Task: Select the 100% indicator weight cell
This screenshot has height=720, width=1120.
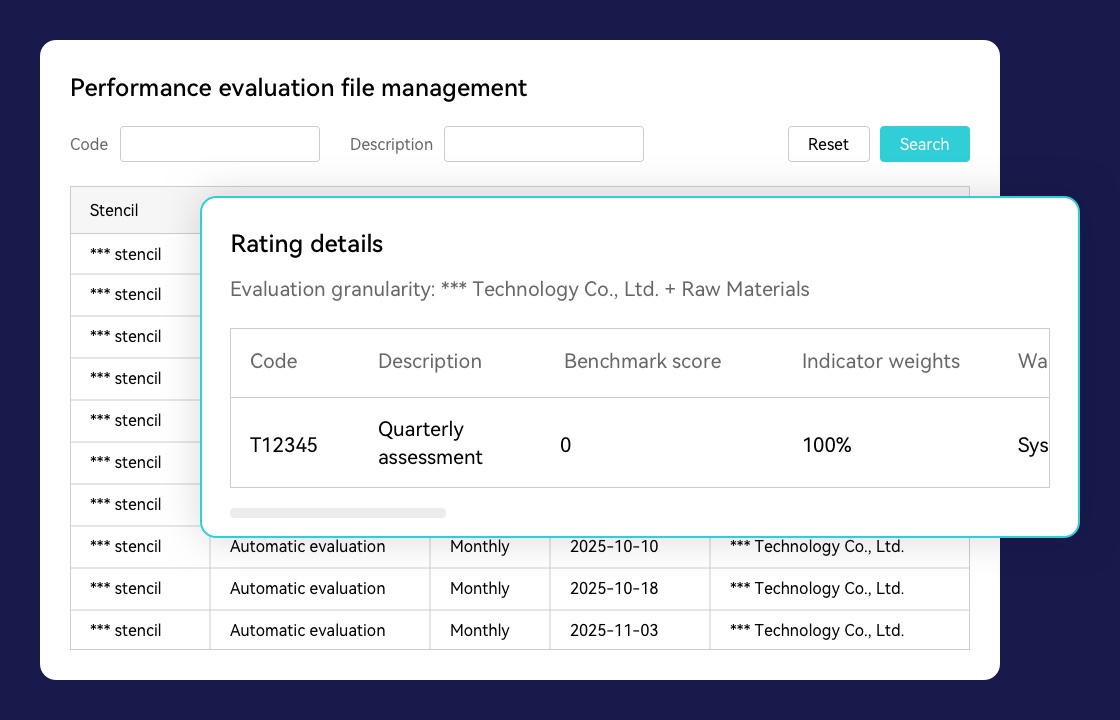Action: [x=826, y=445]
